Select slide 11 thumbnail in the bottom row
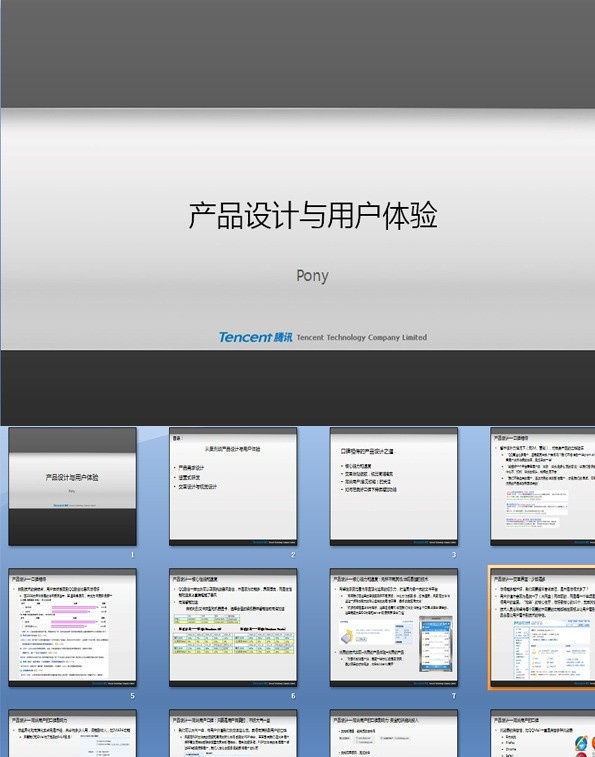Screen dimensions: 595x757 [394, 733]
